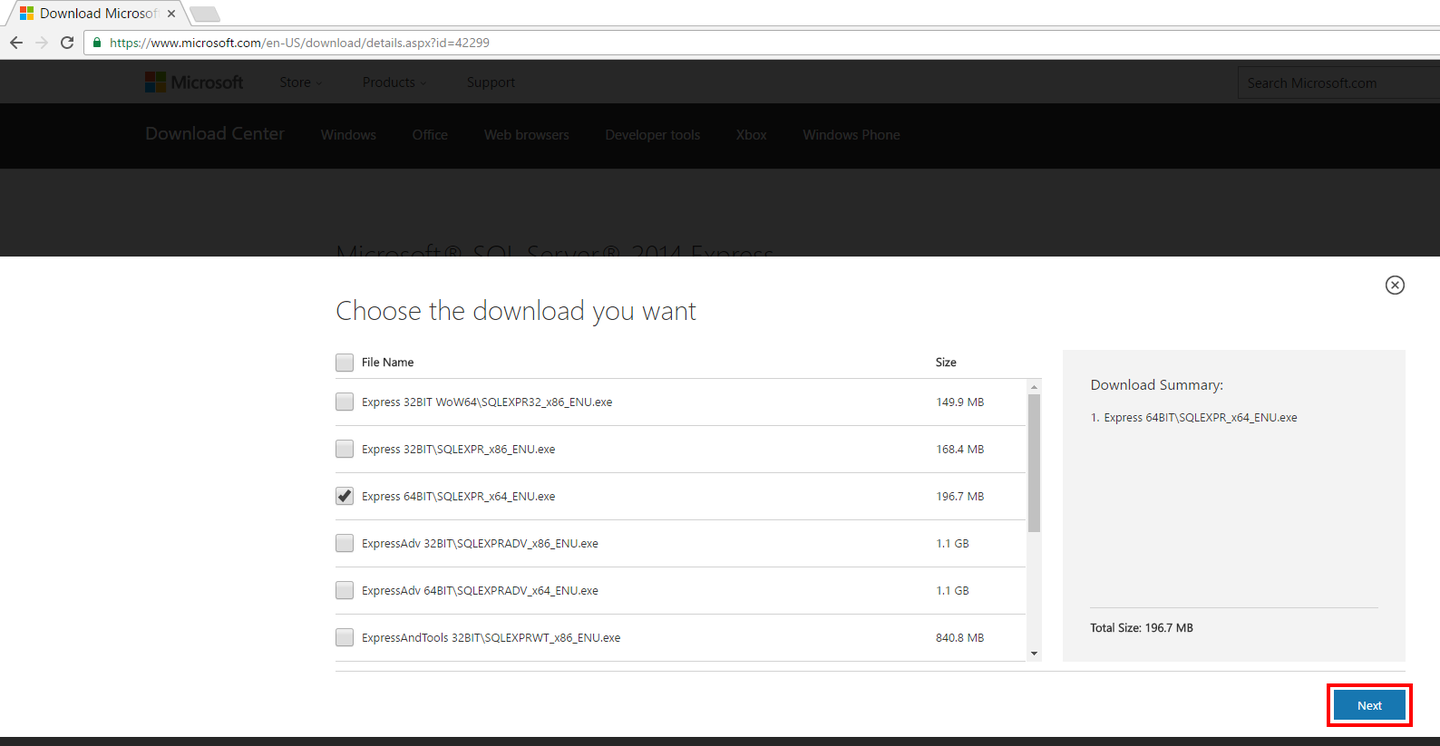Click the Search Microsoft.com field

[x=1338, y=83]
